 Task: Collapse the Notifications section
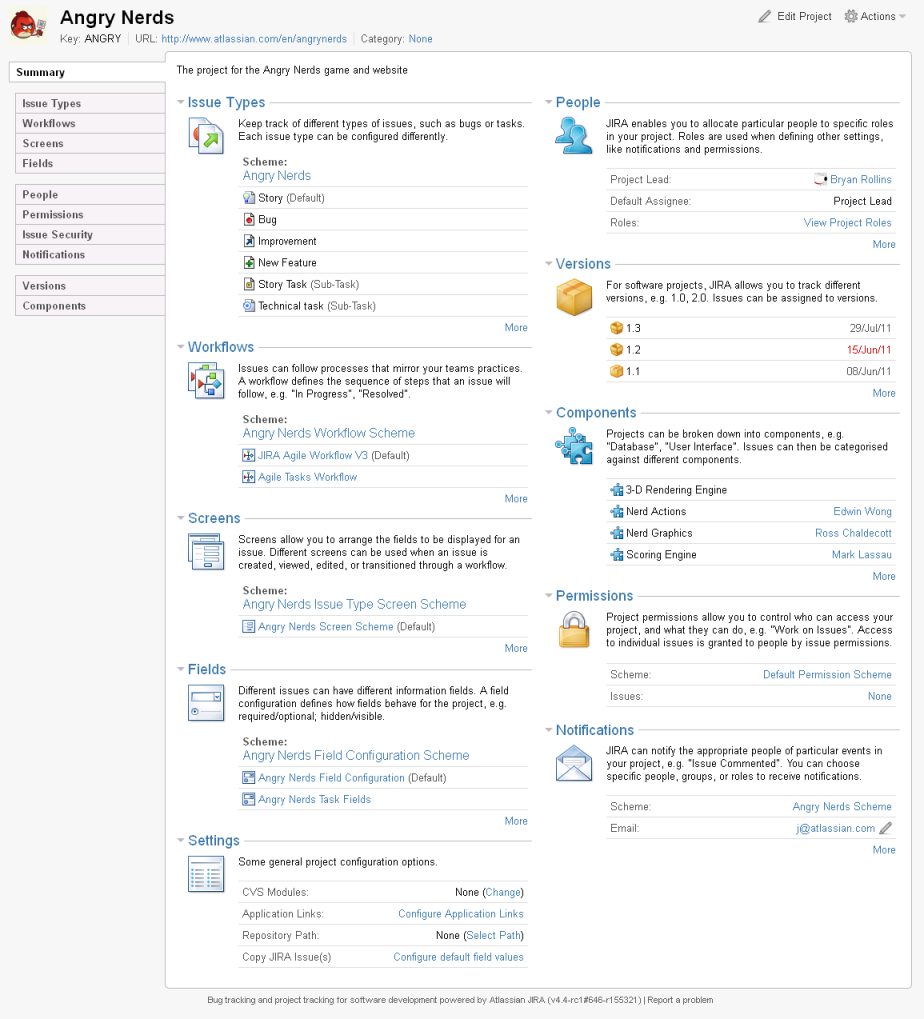548,730
